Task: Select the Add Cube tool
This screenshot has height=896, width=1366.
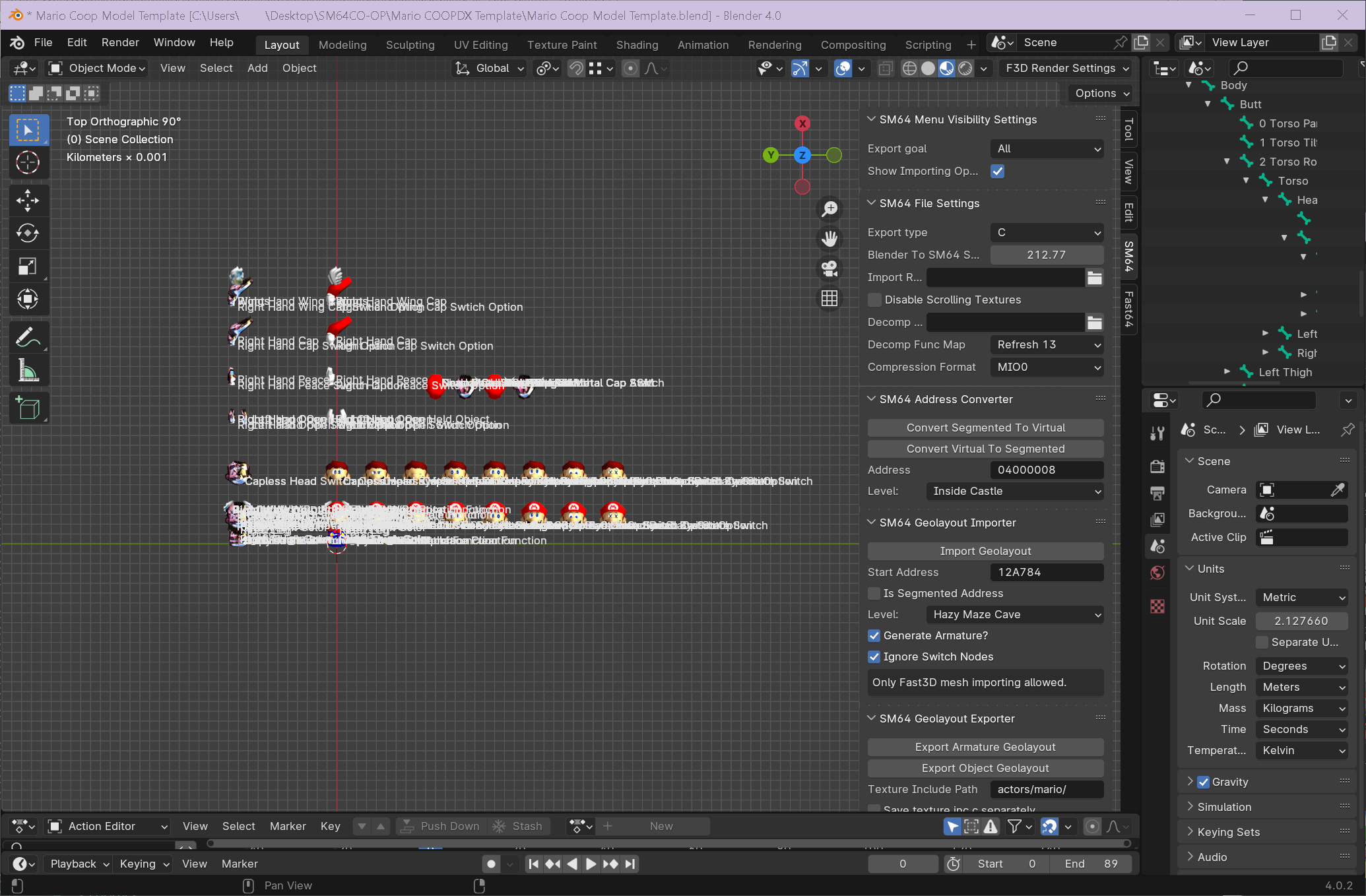Action: [x=28, y=409]
